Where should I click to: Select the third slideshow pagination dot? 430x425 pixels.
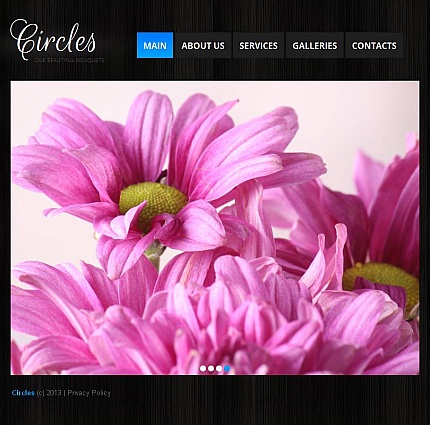point(219,368)
